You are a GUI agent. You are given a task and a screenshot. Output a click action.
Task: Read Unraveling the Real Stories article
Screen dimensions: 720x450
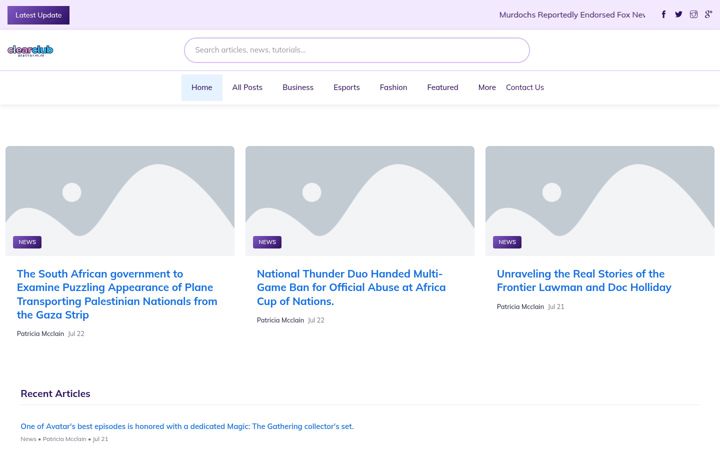[x=584, y=281]
